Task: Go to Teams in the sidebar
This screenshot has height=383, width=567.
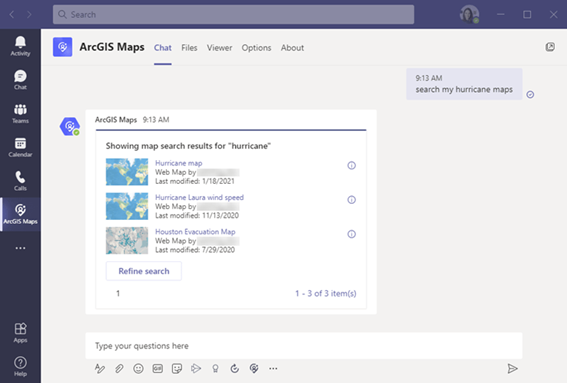Action: click(20, 114)
